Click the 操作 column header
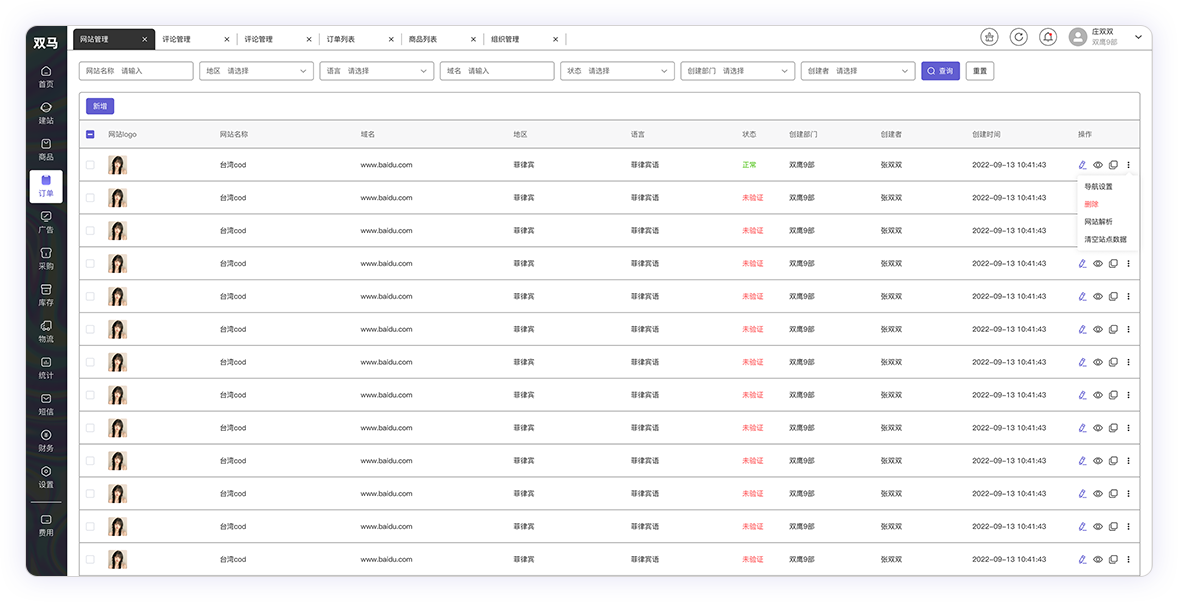 (1085, 135)
